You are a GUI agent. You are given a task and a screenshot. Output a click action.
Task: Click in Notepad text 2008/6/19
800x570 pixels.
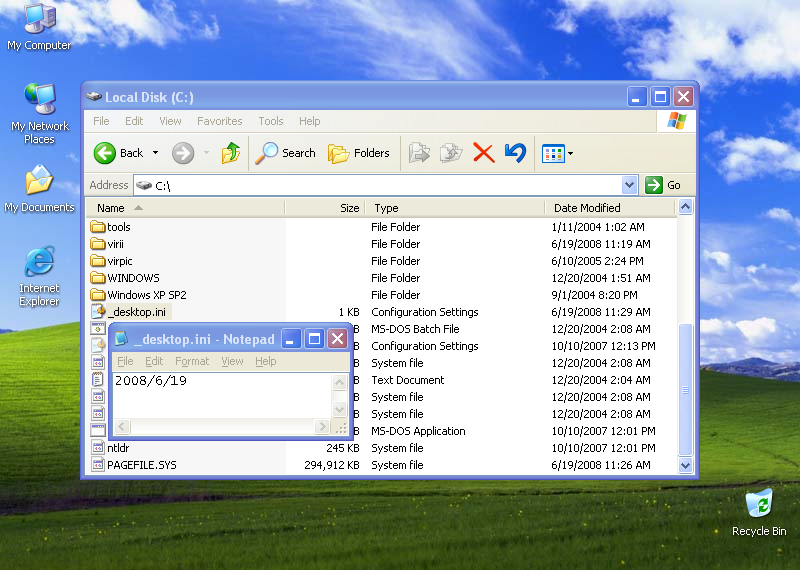[151, 381]
